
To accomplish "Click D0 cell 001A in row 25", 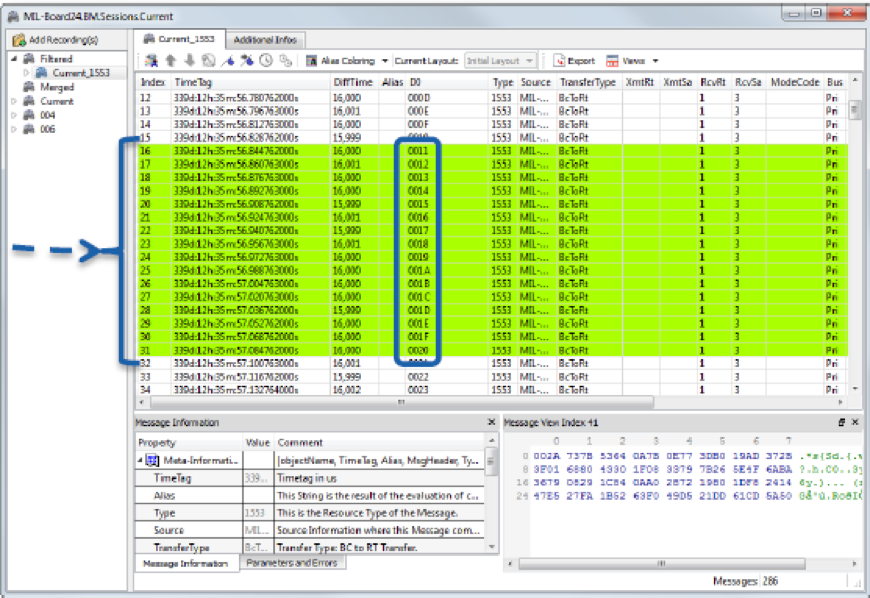I will tap(418, 271).
